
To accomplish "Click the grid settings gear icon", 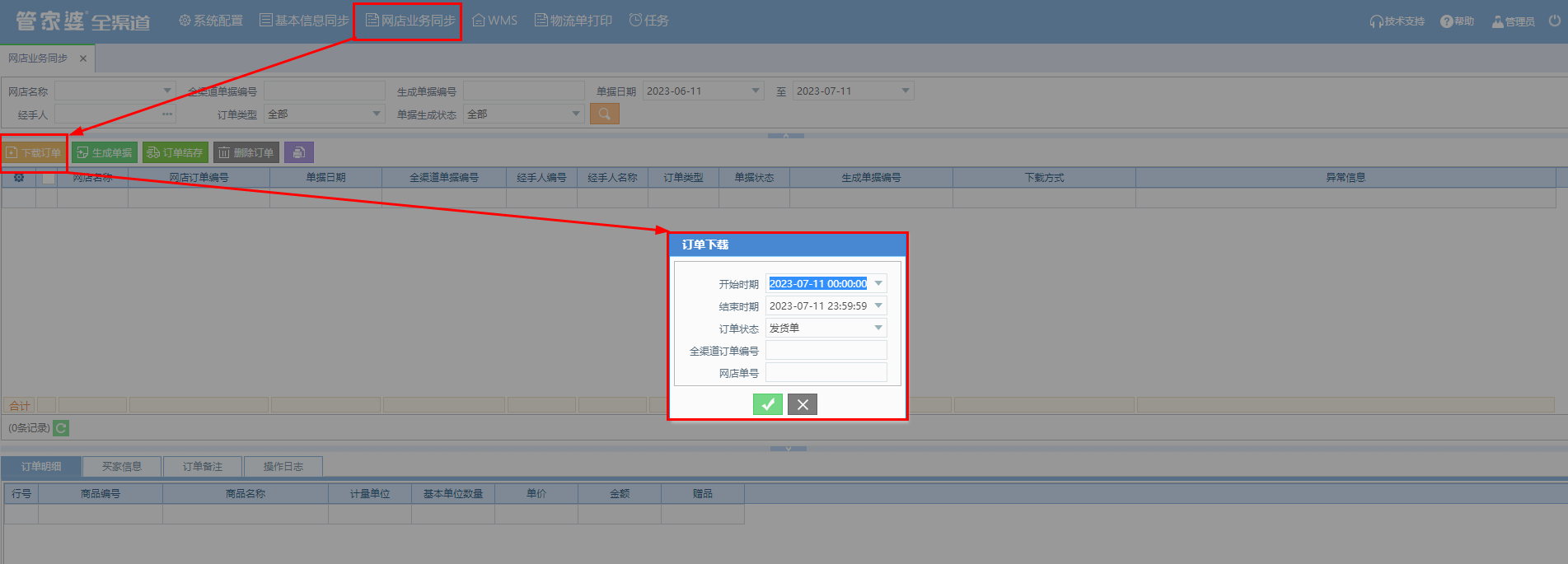I will point(19,177).
